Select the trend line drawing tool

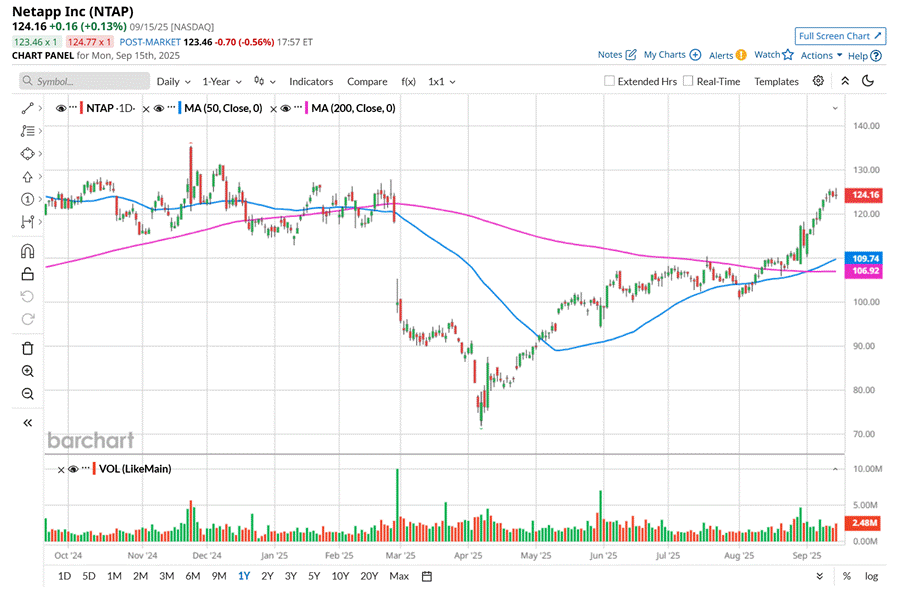tap(27, 108)
